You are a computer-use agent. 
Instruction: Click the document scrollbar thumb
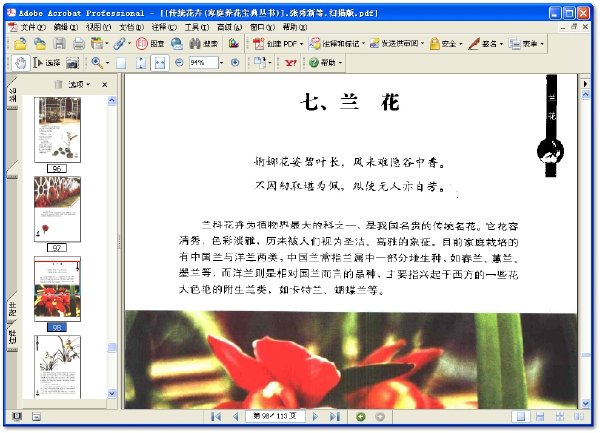coord(585,355)
